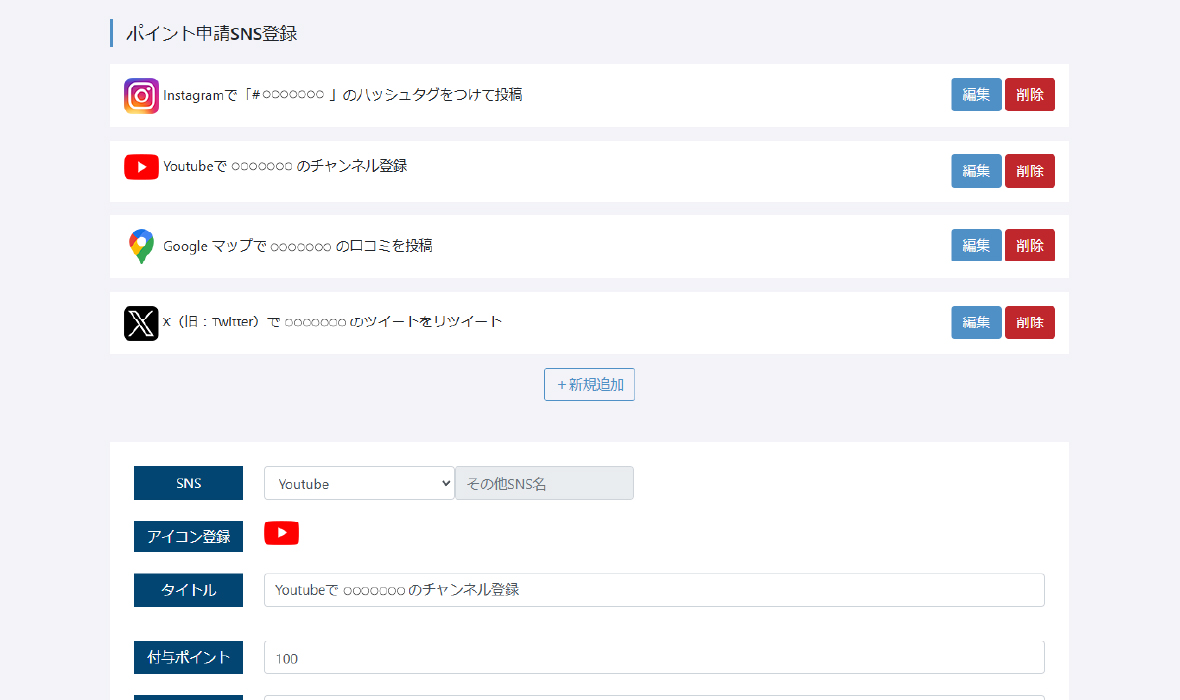
Task: Edit the Google マップ review entry
Action: (976, 245)
